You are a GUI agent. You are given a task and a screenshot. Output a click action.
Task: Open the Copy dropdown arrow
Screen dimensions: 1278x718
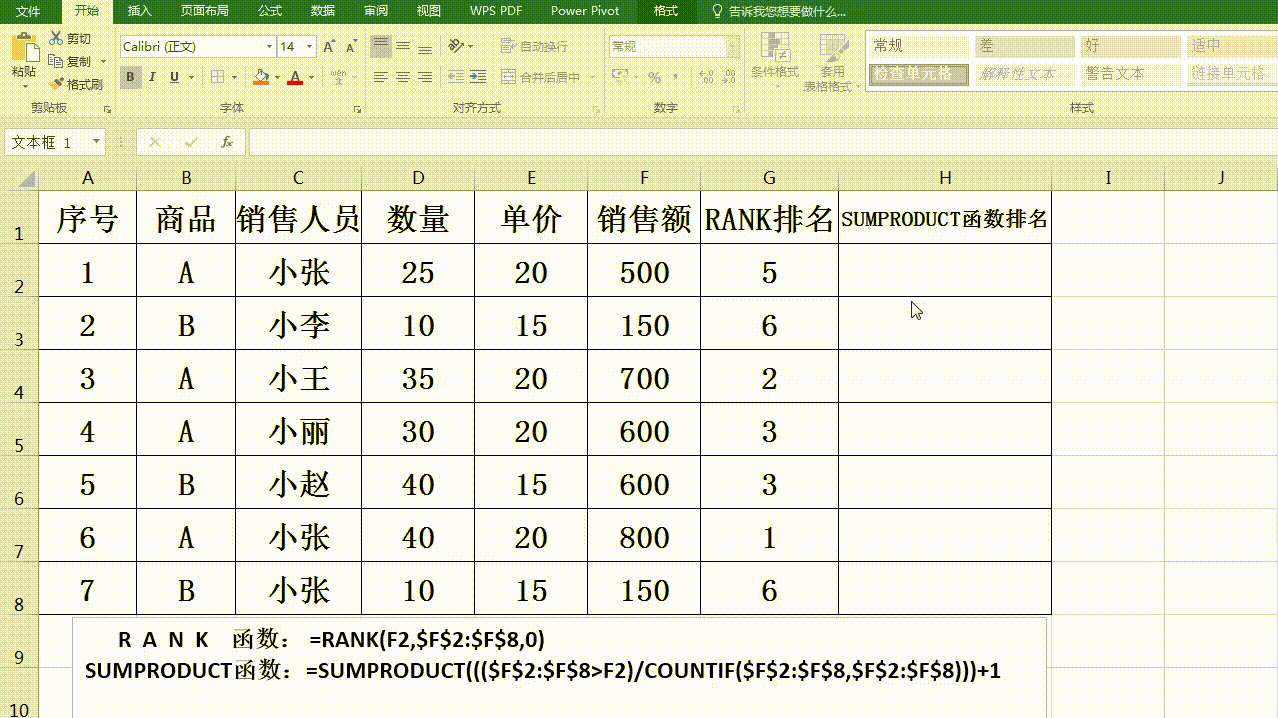coord(103,62)
